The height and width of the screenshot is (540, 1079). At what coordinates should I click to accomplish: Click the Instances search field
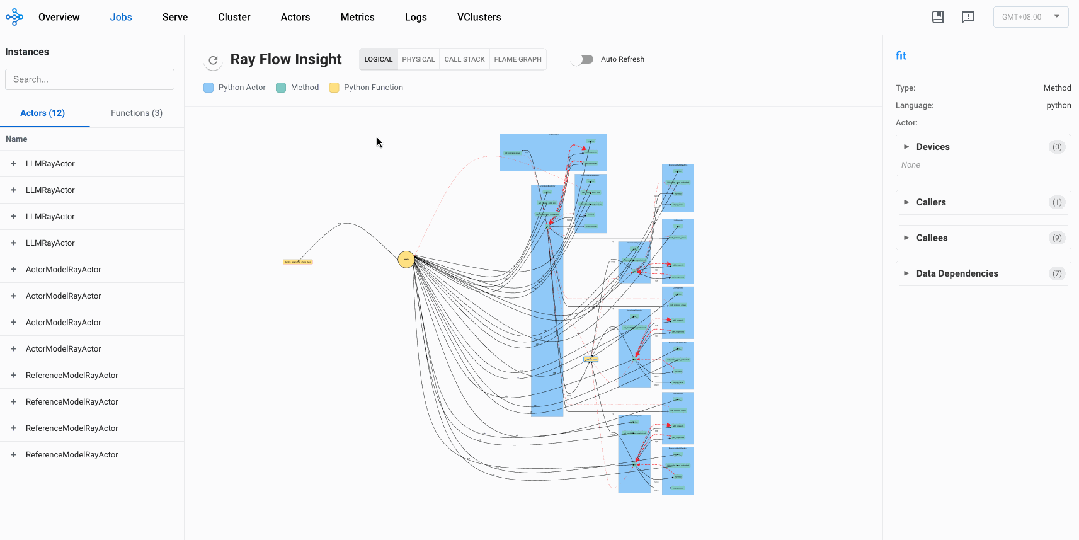pos(89,79)
